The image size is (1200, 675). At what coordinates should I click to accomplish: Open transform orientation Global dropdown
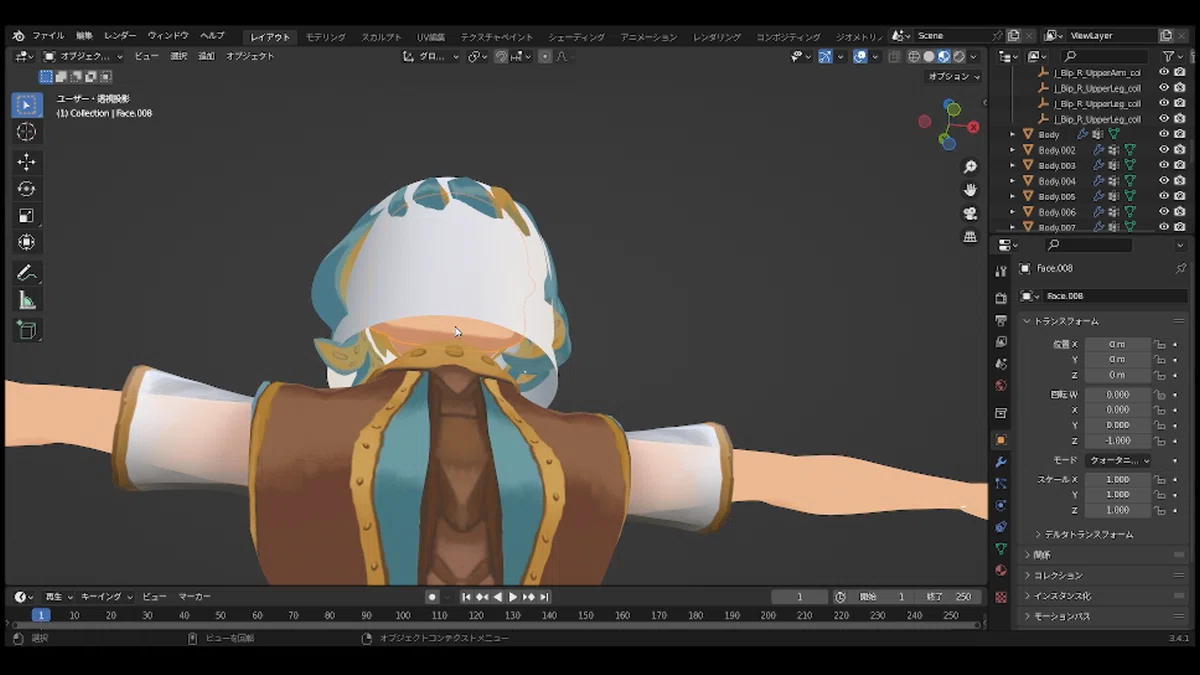coord(431,57)
